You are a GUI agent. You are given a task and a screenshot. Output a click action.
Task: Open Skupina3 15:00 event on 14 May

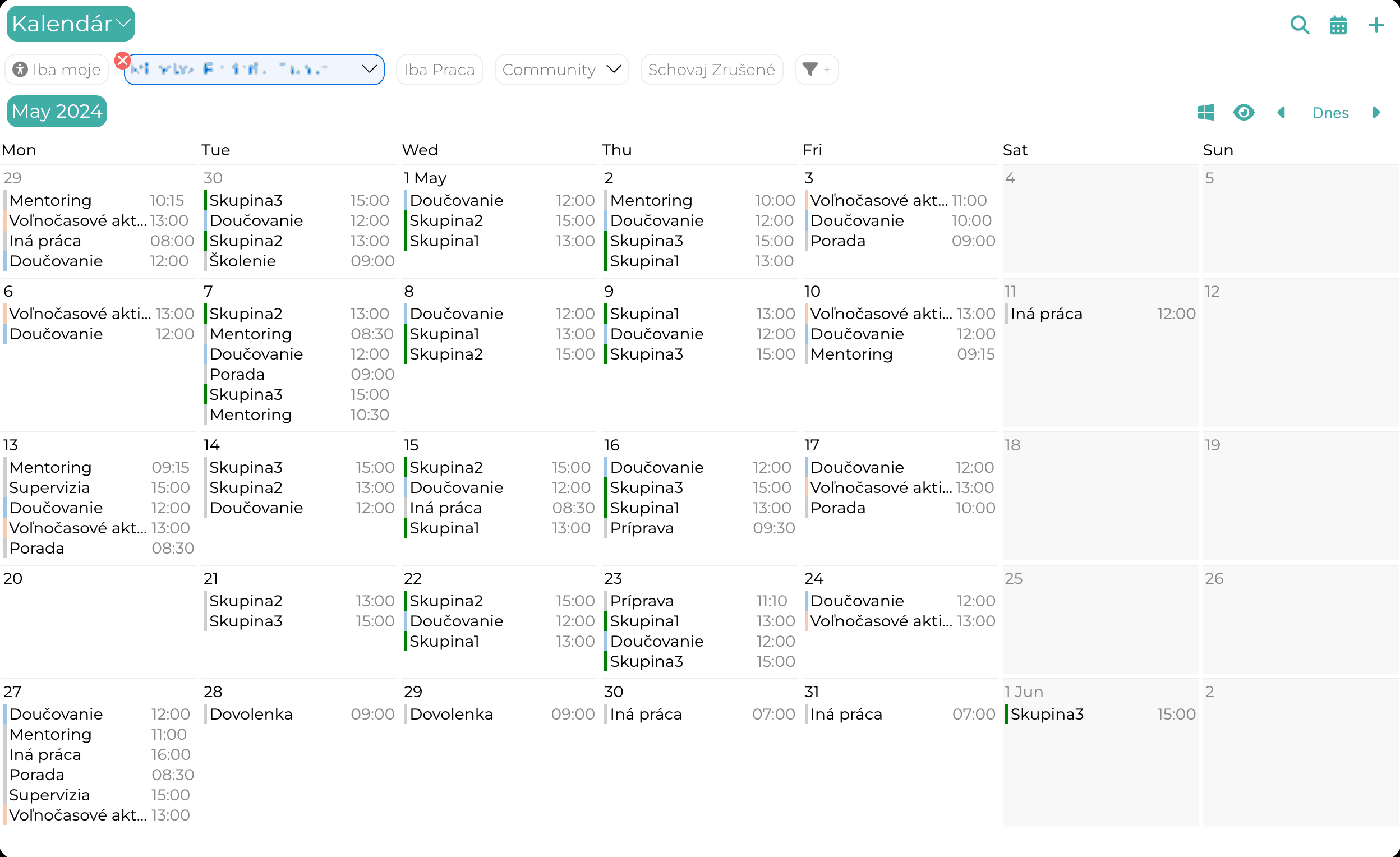[300, 467]
